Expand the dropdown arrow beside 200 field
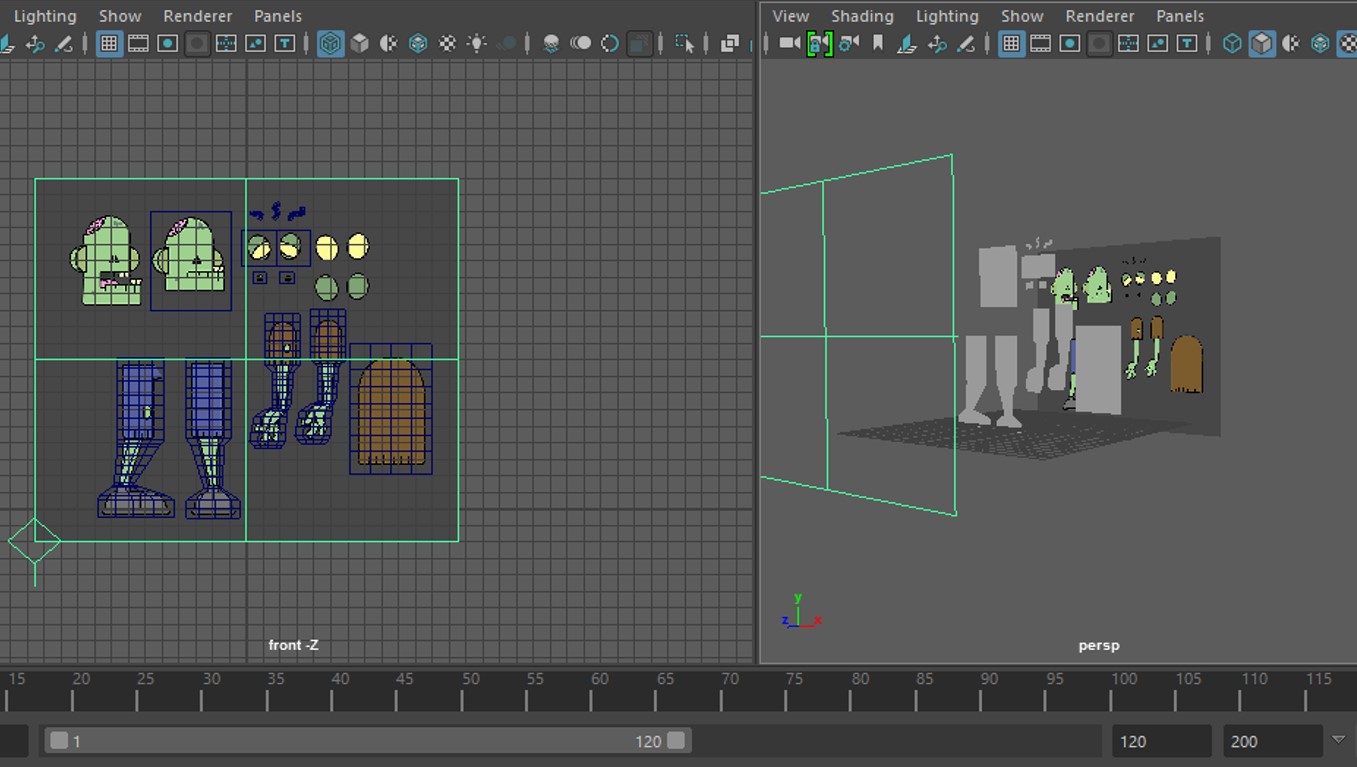The width and height of the screenshot is (1357, 767). (1338, 740)
